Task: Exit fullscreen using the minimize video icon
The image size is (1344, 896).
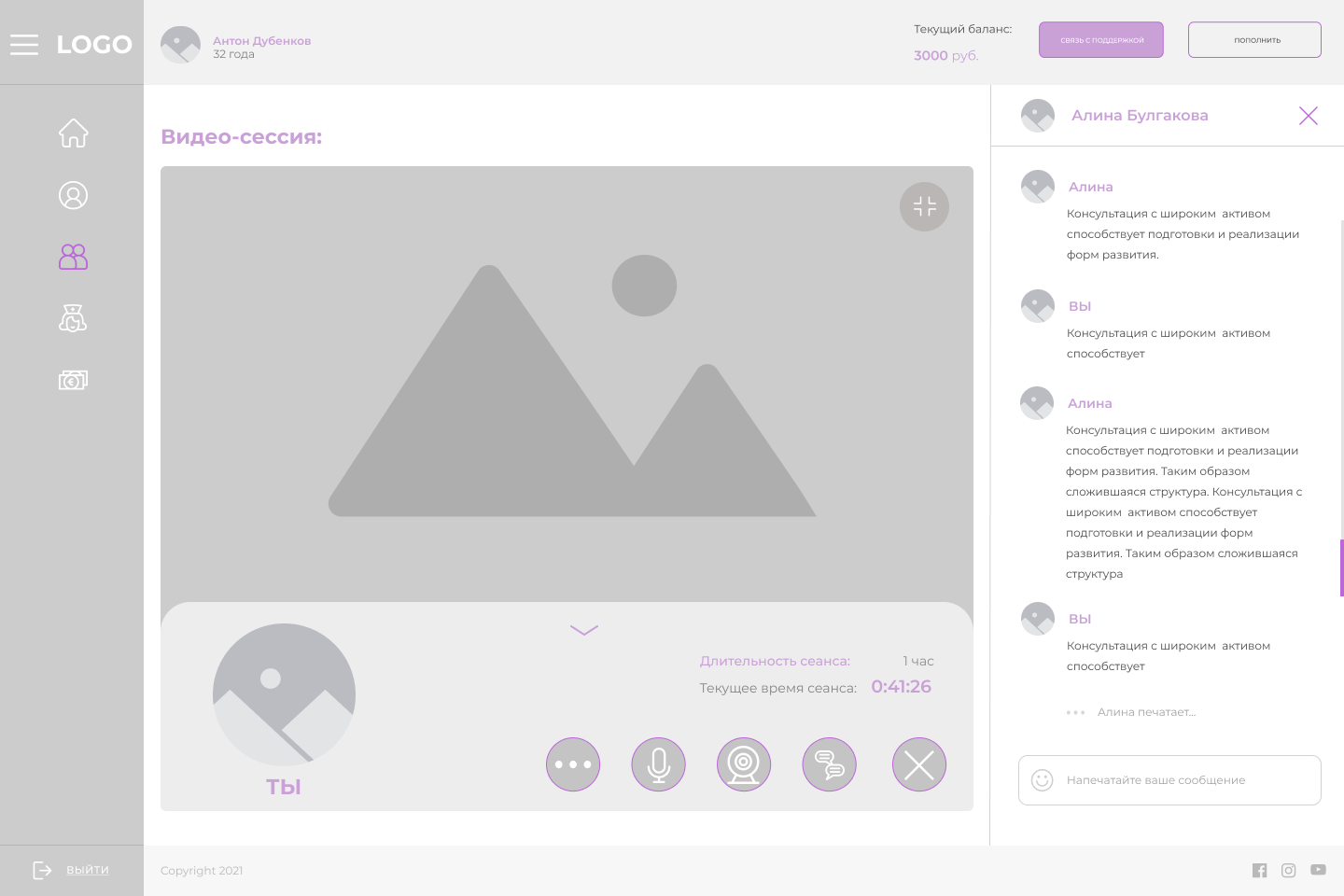Action: [924, 206]
